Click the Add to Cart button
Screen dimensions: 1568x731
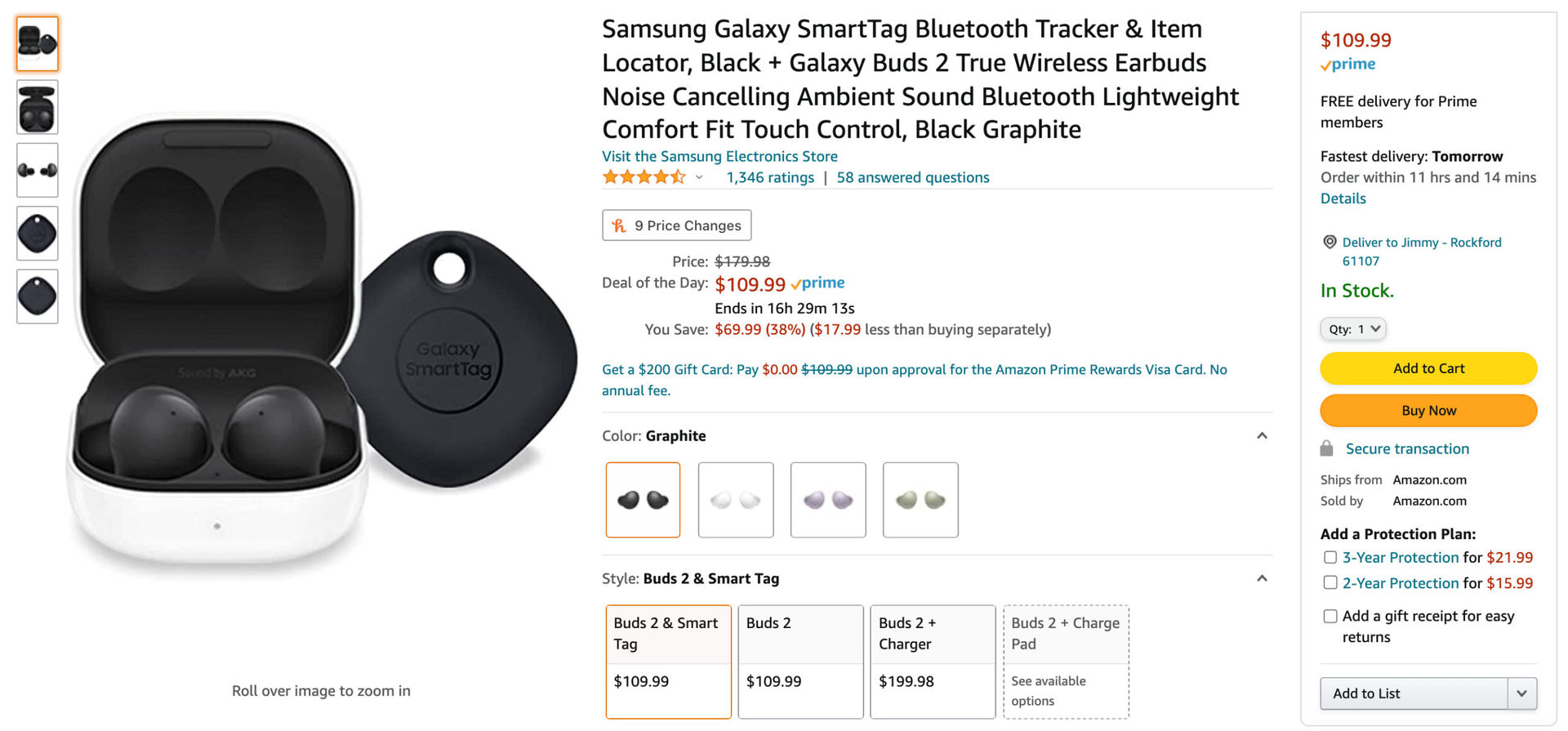point(1428,368)
